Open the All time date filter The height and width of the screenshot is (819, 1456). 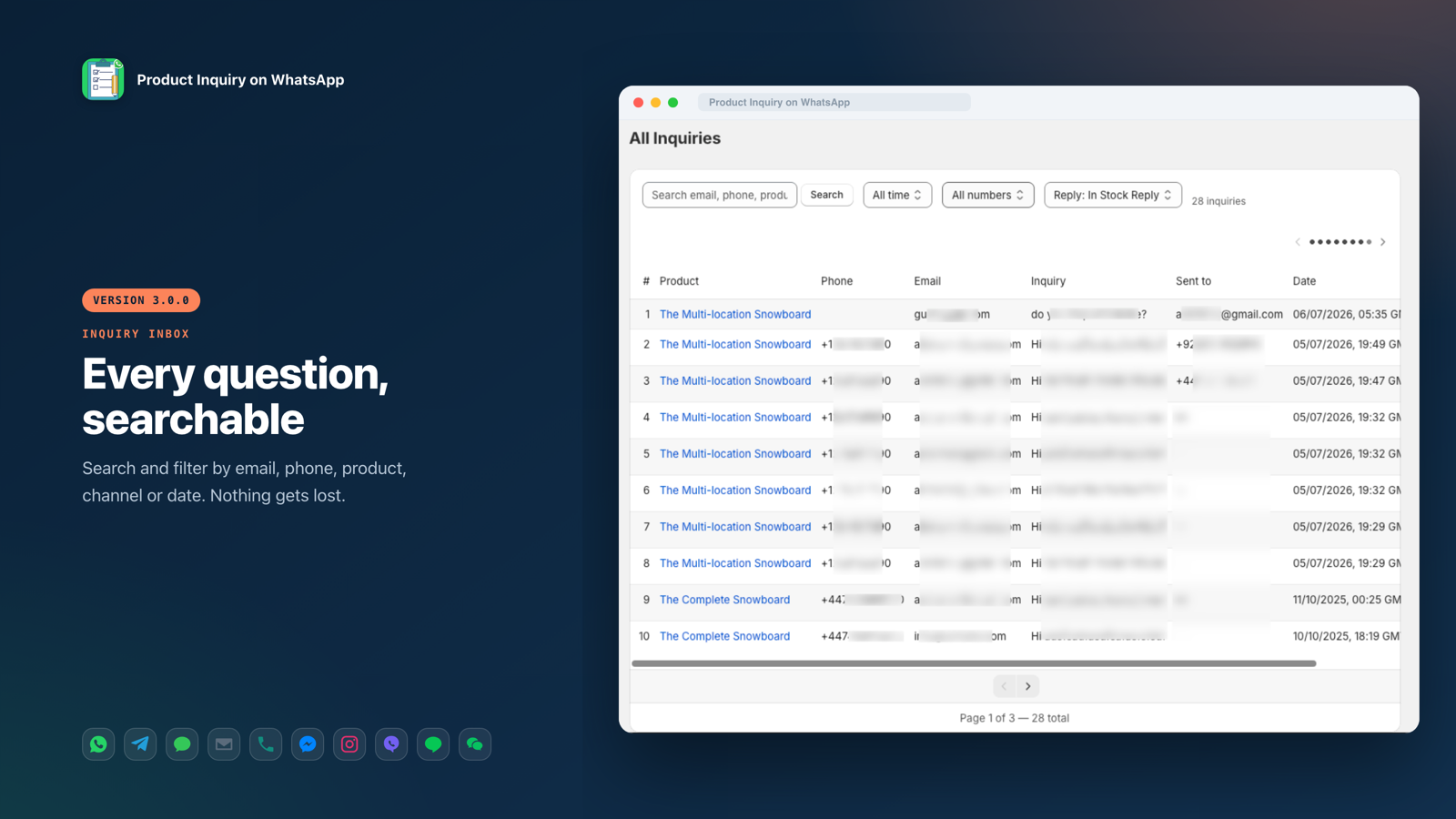tap(897, 195)
